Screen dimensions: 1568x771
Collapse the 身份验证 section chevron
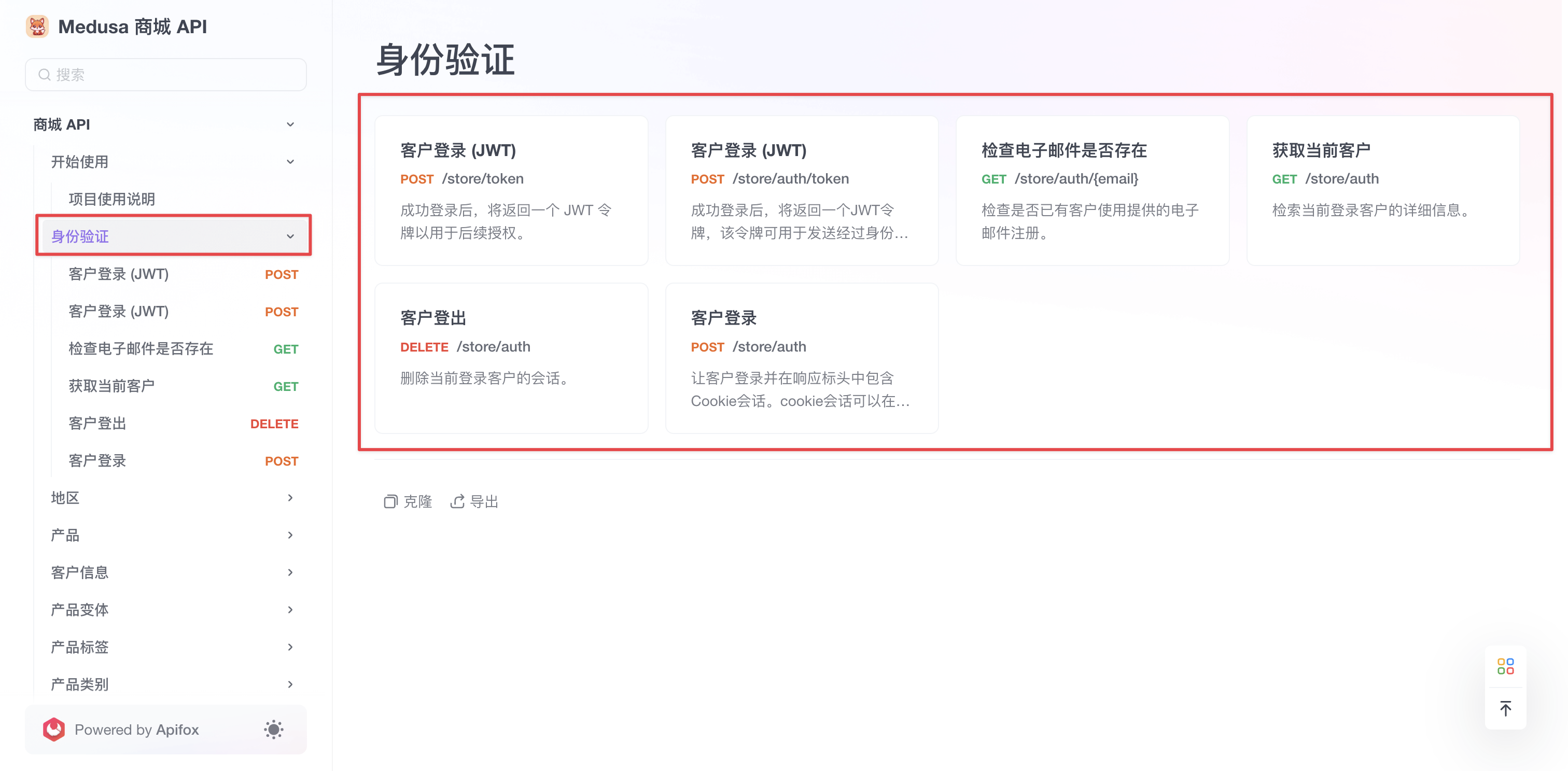tap(291, 236)
